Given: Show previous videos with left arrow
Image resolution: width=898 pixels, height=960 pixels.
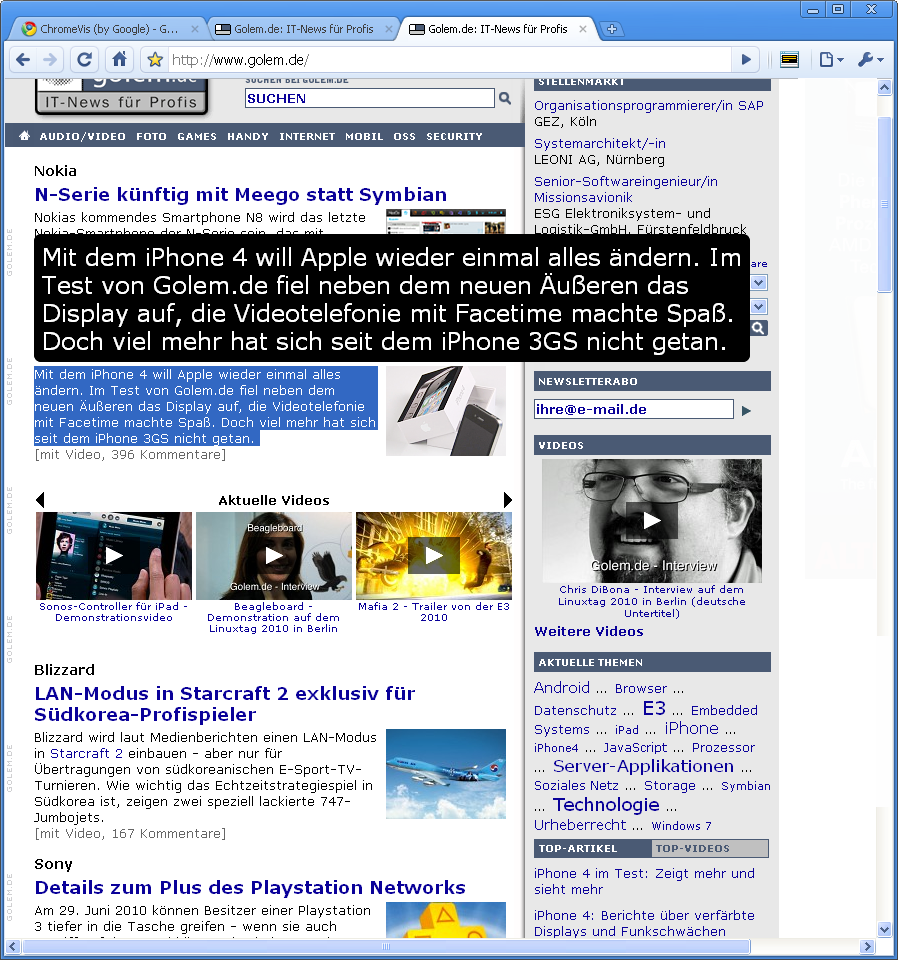Looking at the screenshot, I should [x=40, y=500].
